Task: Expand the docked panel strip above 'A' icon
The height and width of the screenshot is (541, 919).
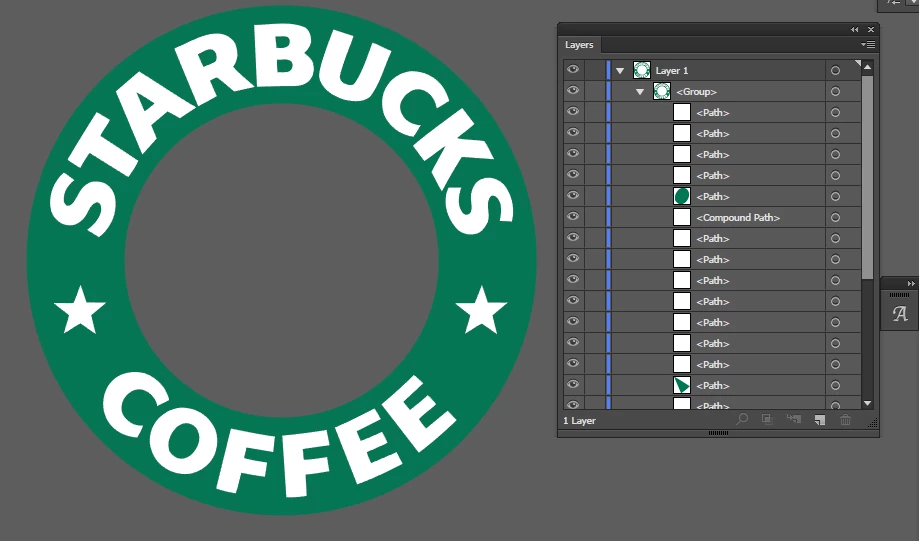Action: pyautogui.click(x=911, y=284)
